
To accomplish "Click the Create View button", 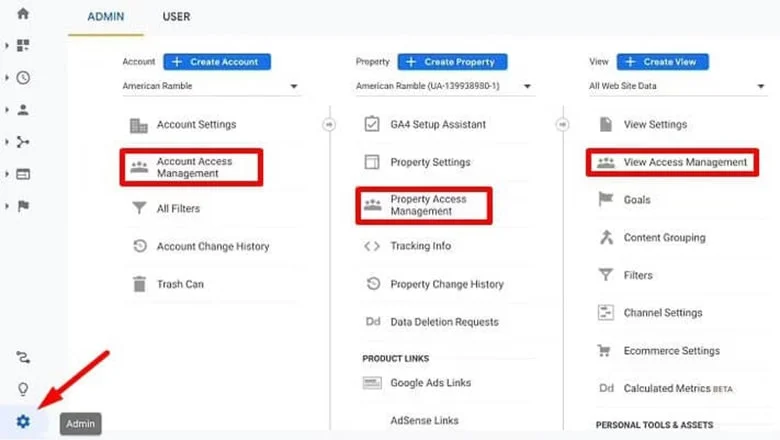I will point(663,62).
